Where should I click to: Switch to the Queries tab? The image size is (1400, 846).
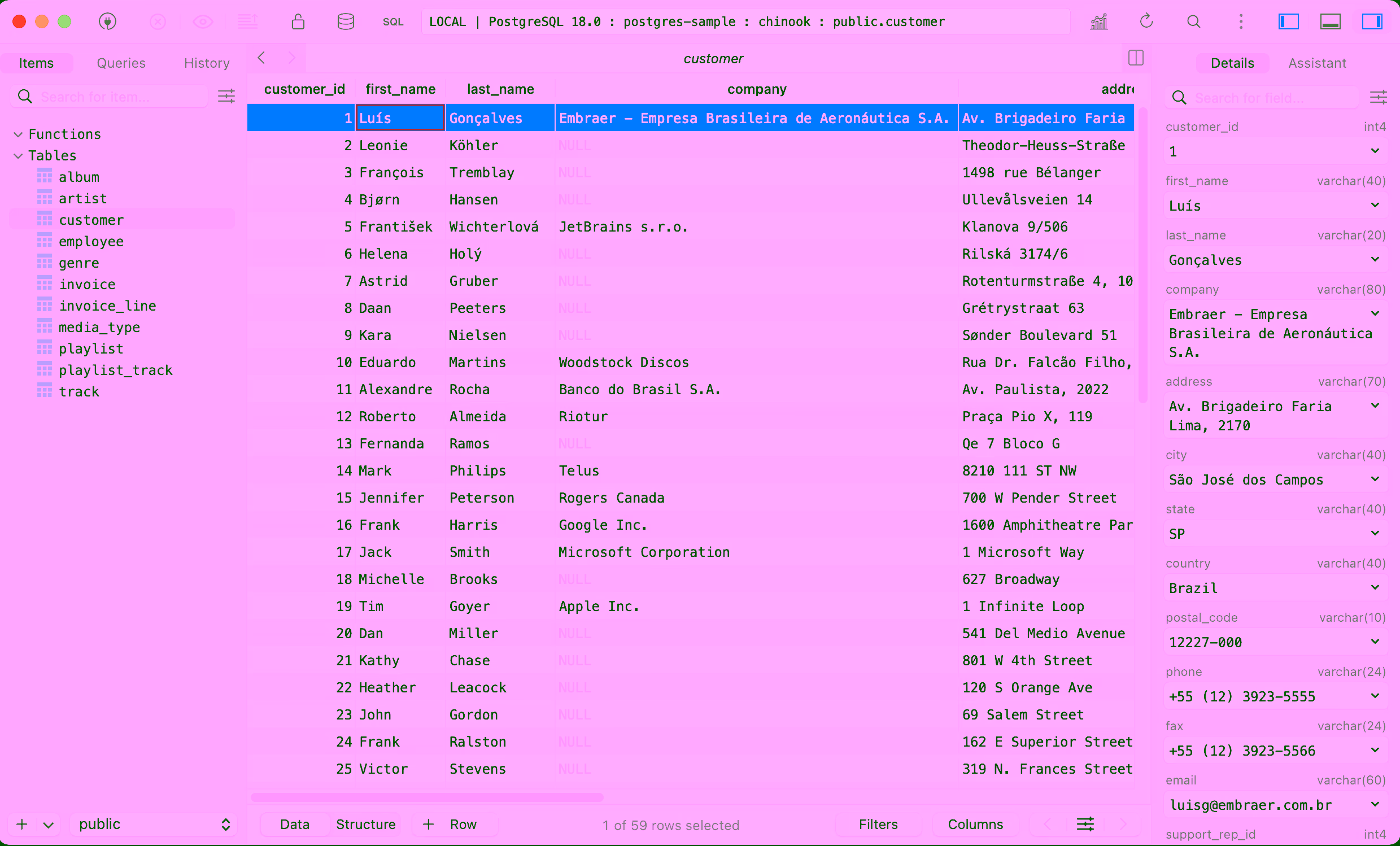click(x=121, y=63)
